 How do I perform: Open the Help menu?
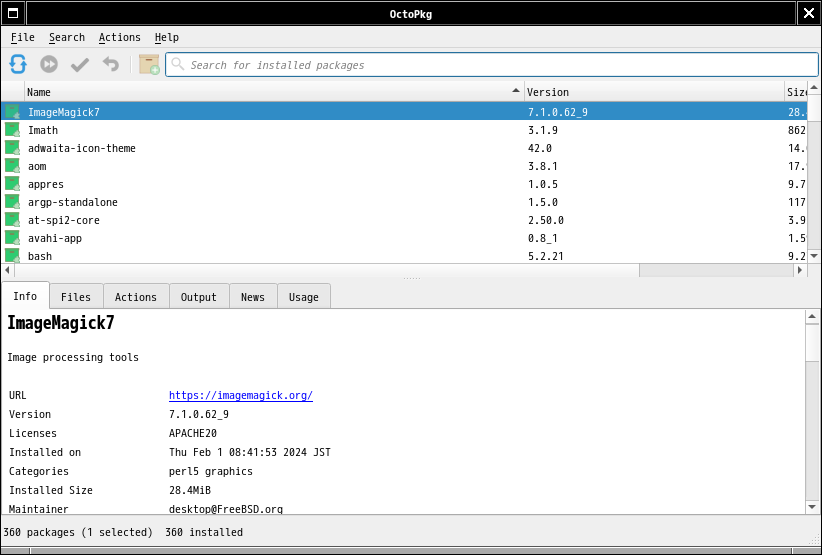pyautogui.click(x=167, y=37)
